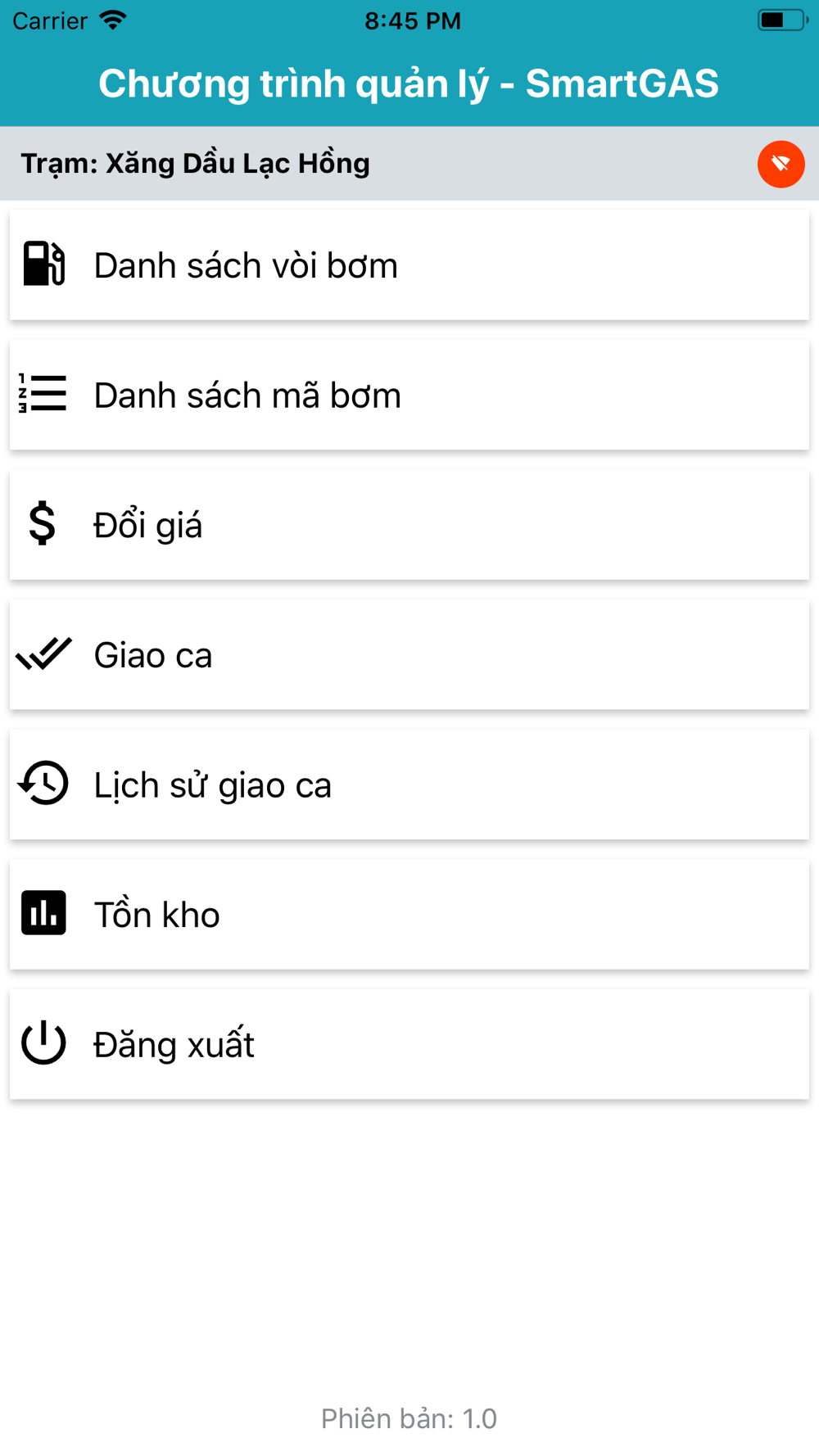Tap the Đăng xuất logout button
The width and height of the screenshot is (819, 1456).
(174, 1045)
